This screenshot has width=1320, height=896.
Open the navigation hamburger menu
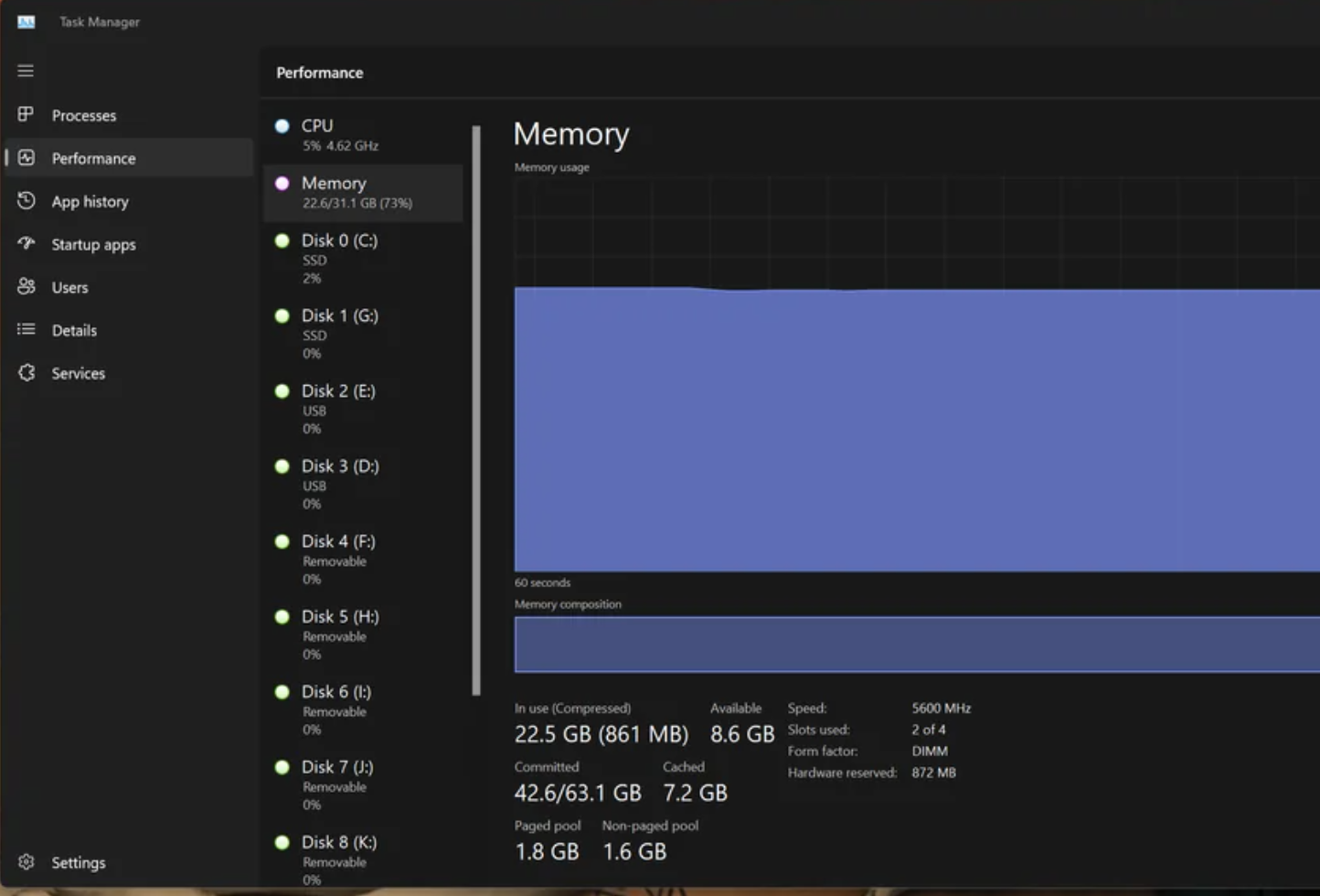(x=25, y=70)
